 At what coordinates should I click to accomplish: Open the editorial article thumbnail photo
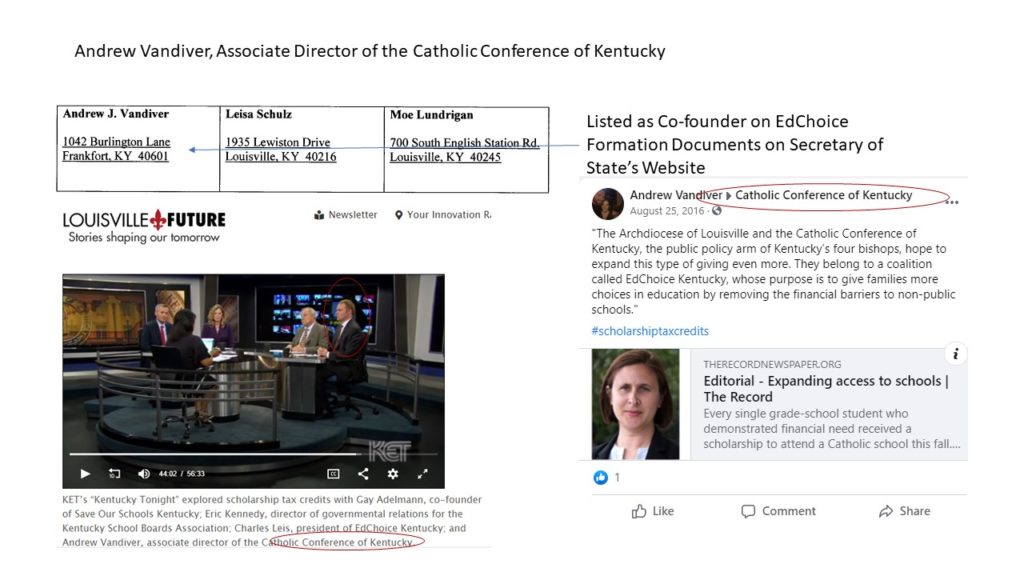click(635, 404)
